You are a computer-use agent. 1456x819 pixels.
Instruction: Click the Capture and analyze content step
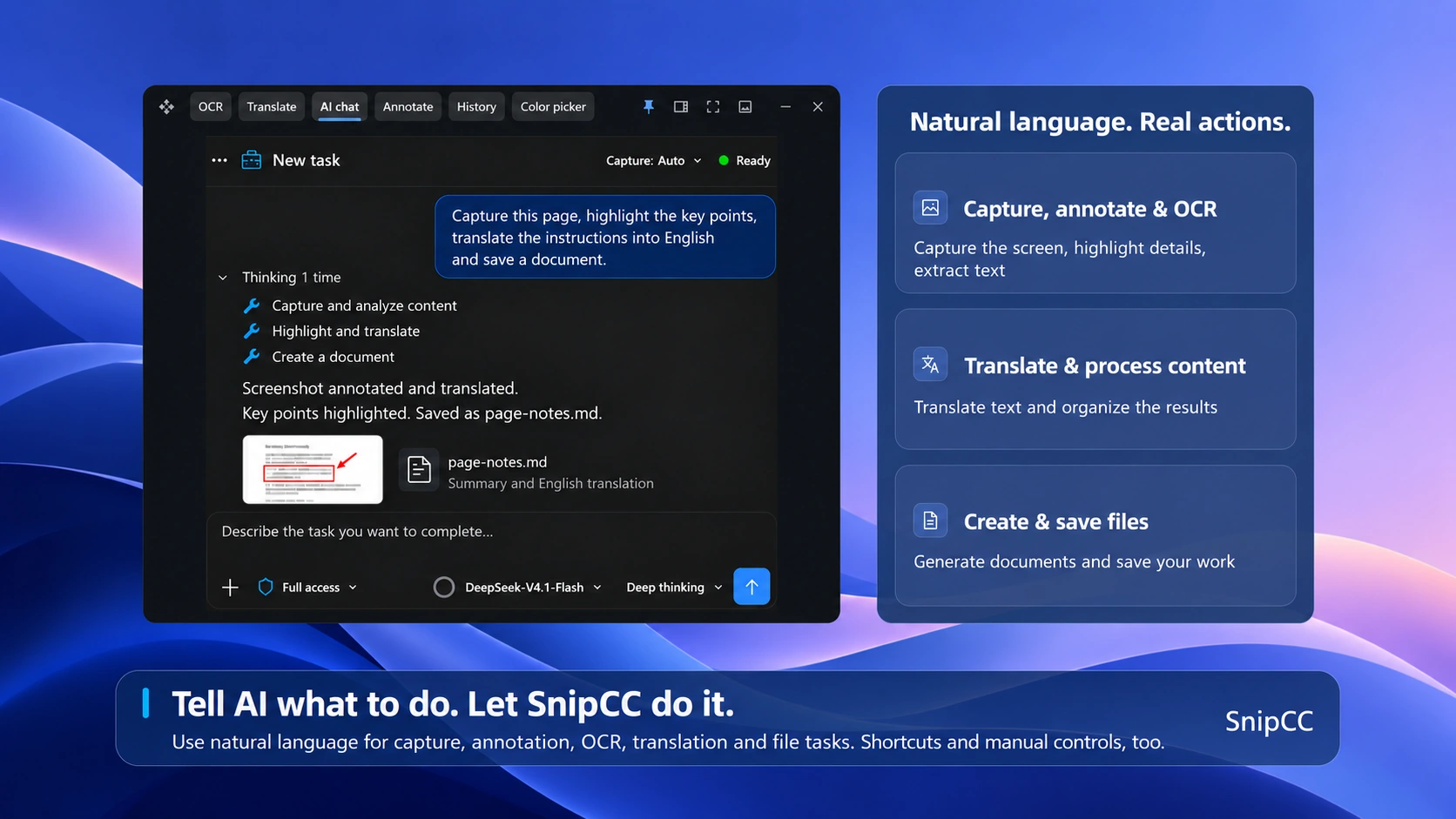pos(364,305)
